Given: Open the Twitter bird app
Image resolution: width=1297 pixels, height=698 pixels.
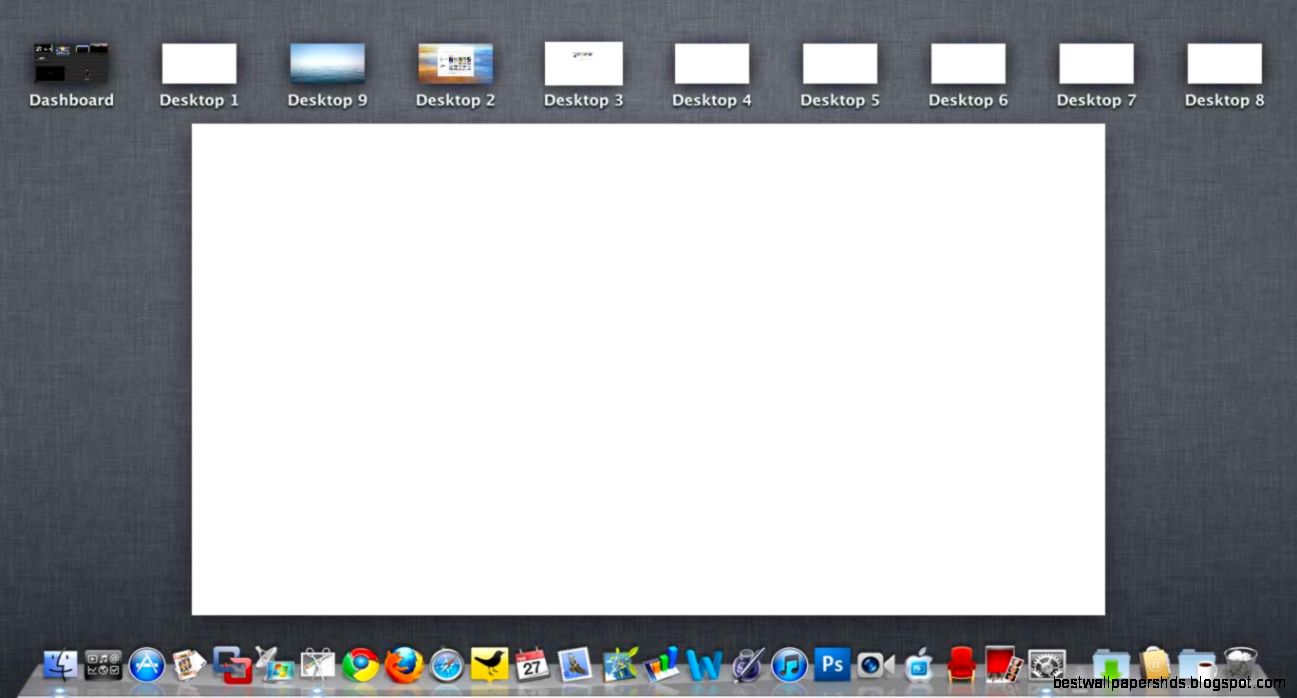Looking at the screenshot, I should coord(488,662).
